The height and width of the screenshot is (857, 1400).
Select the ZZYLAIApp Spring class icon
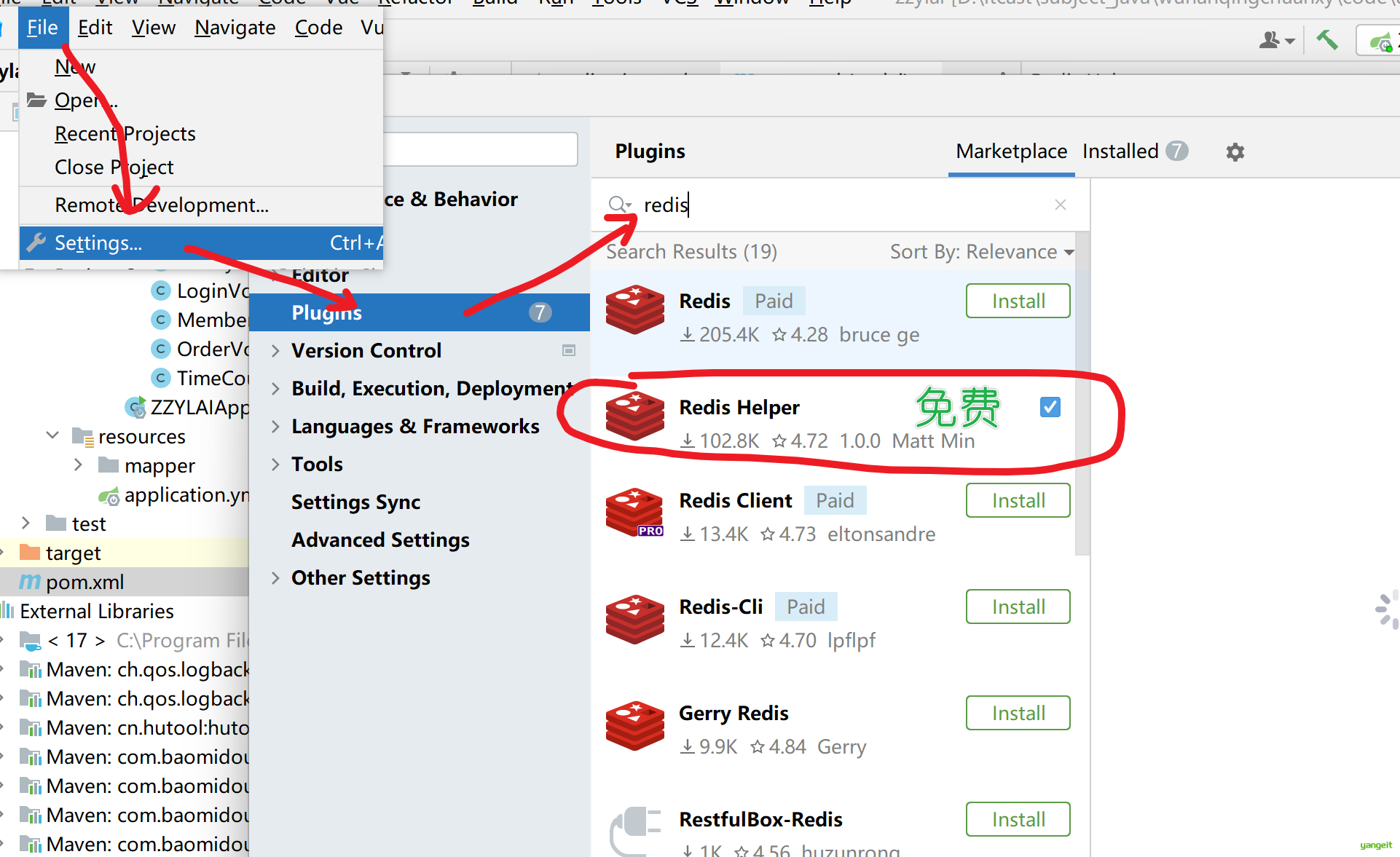pyautogui.click(x=135, y=407)
